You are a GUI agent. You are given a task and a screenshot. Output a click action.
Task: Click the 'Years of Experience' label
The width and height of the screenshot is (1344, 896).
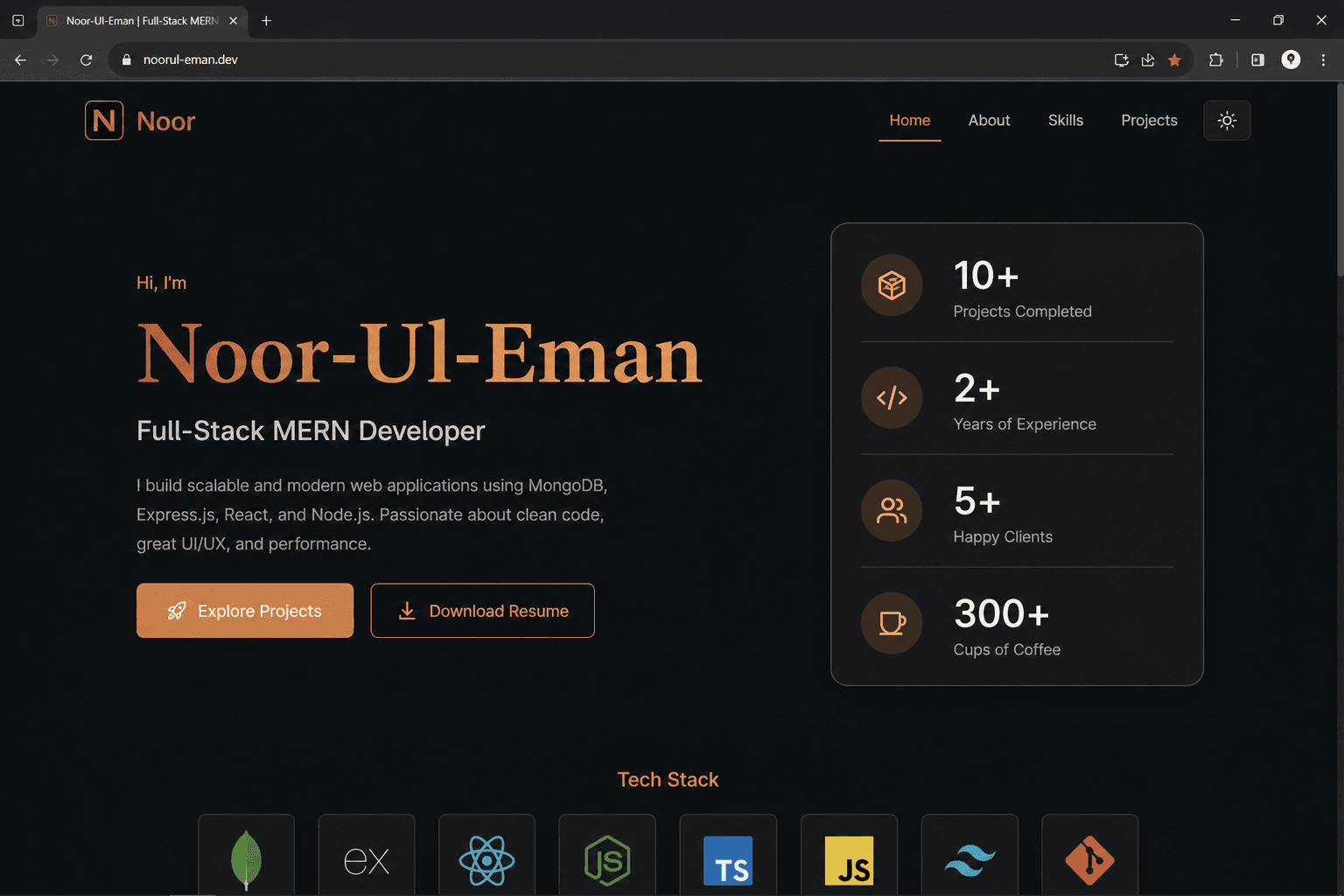(x=1025, y=423)
